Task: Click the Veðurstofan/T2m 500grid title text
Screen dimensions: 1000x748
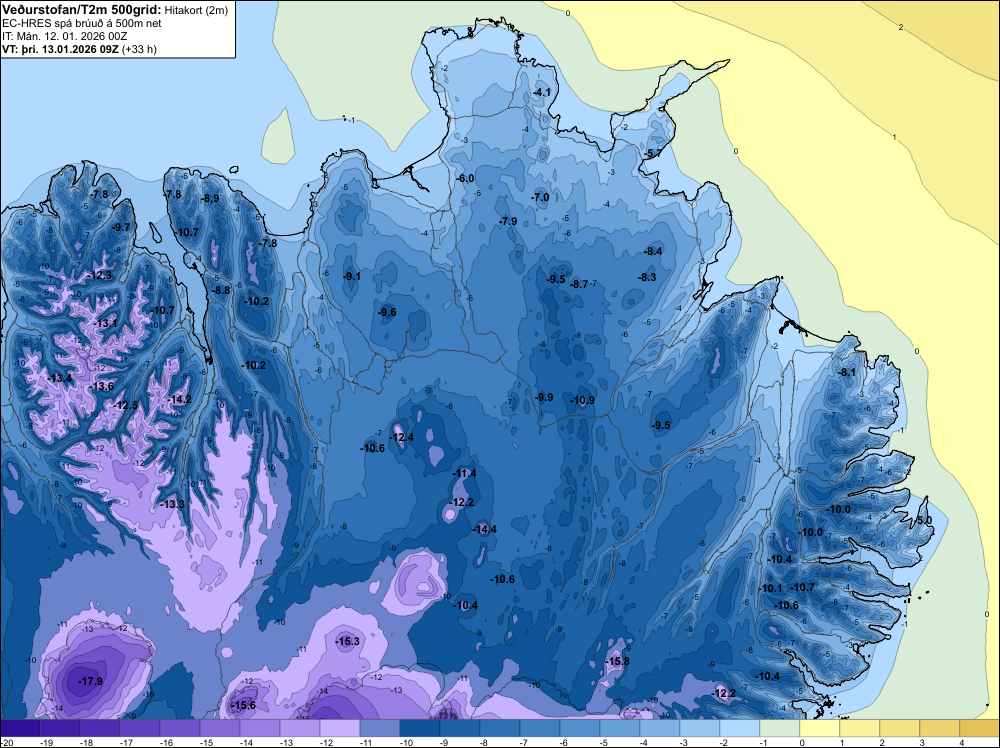Action: tap(81, 10)
